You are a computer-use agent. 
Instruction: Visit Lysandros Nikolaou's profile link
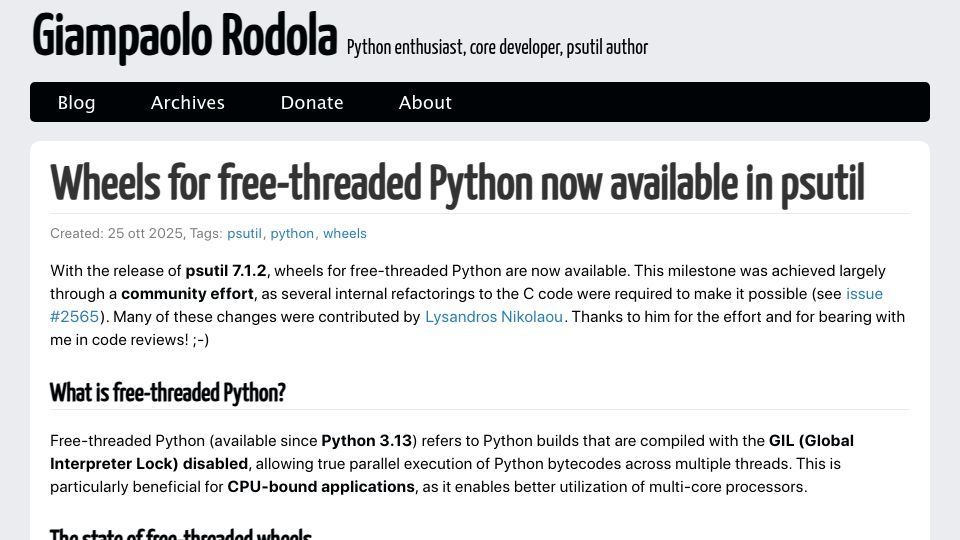pyautogui.click(x=493, y=317)
